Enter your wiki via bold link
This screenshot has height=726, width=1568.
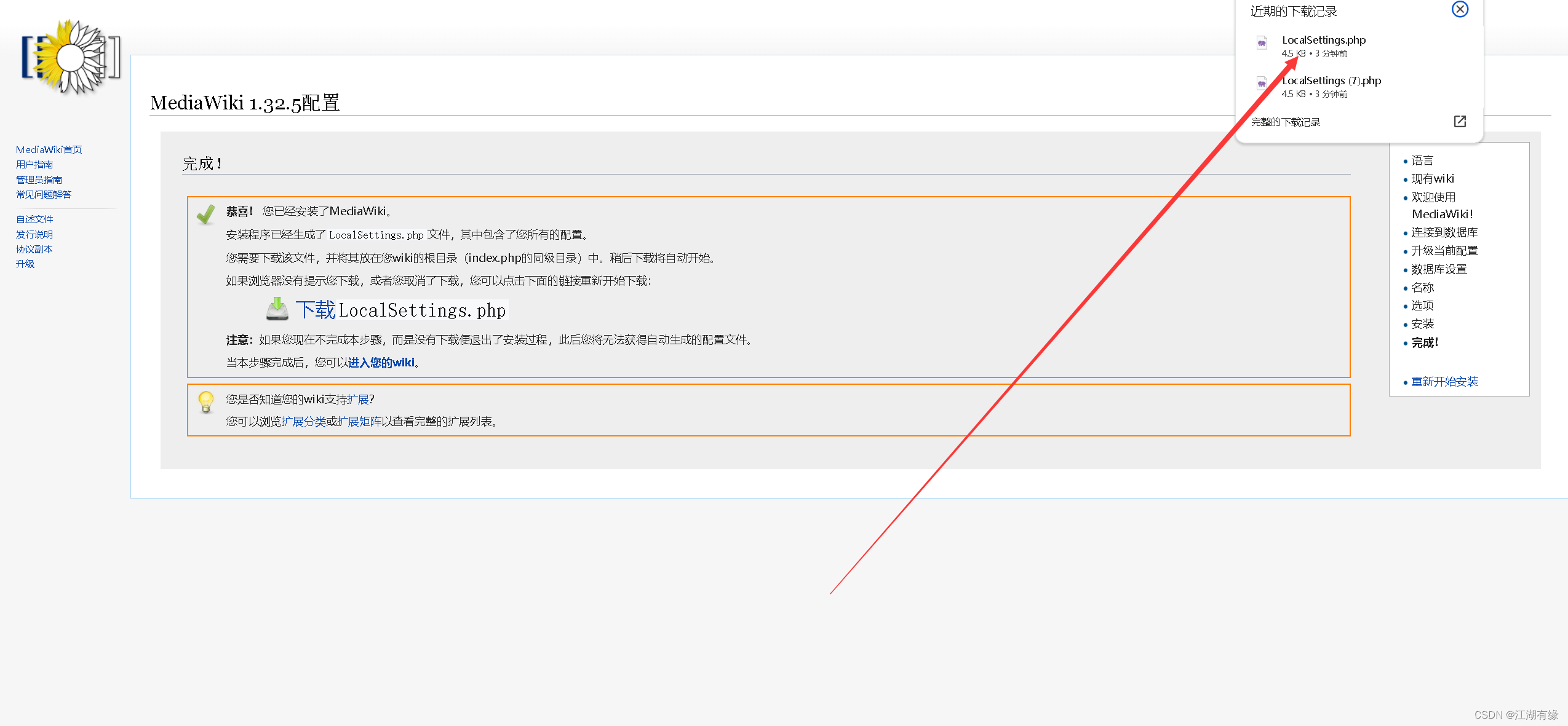(x=381, y=363)
